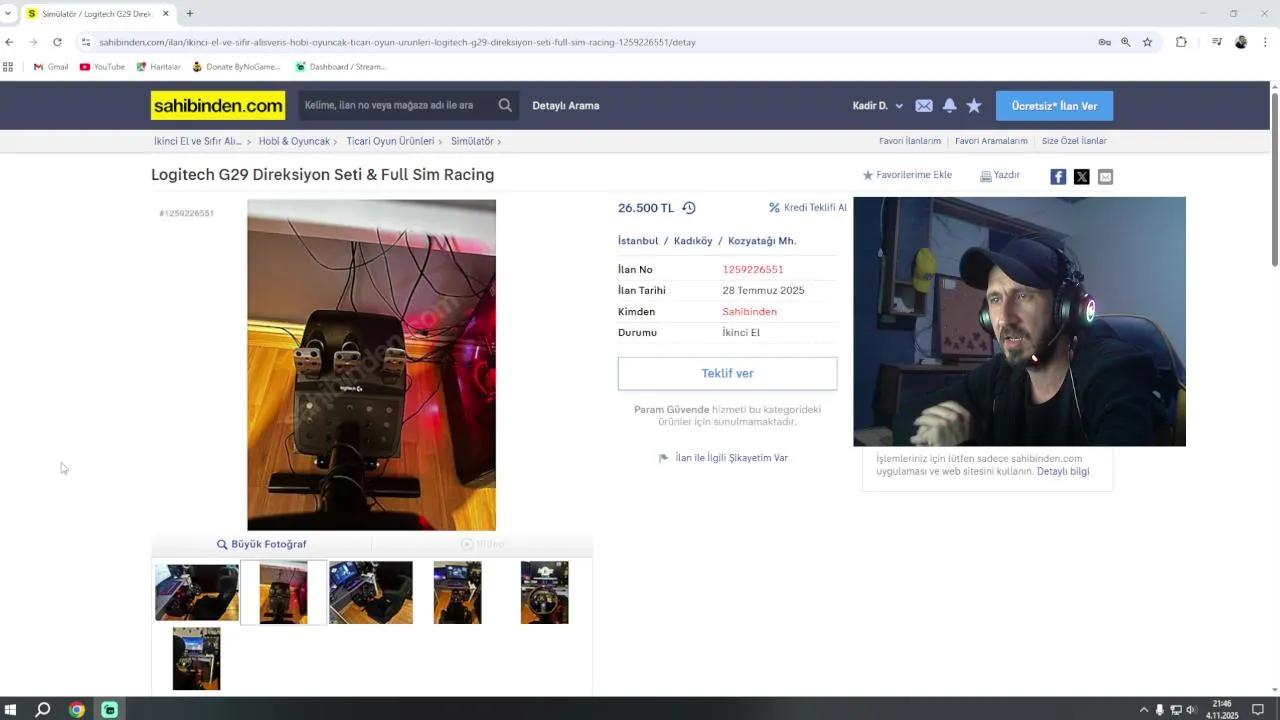Open Favori Aramalarım link
Screen dimensions: 1280x720
pos(991,141)
